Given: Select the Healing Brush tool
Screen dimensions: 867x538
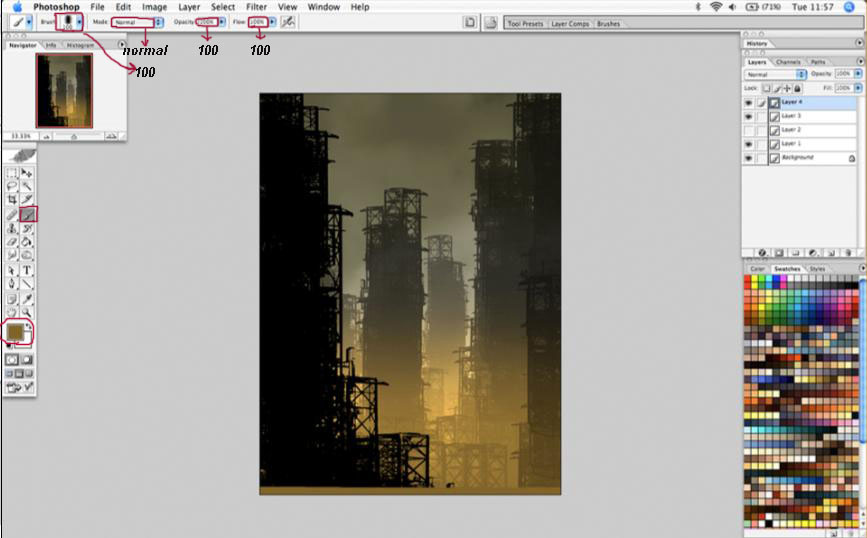Looking at the screenshot, I should tap(12, 215).
